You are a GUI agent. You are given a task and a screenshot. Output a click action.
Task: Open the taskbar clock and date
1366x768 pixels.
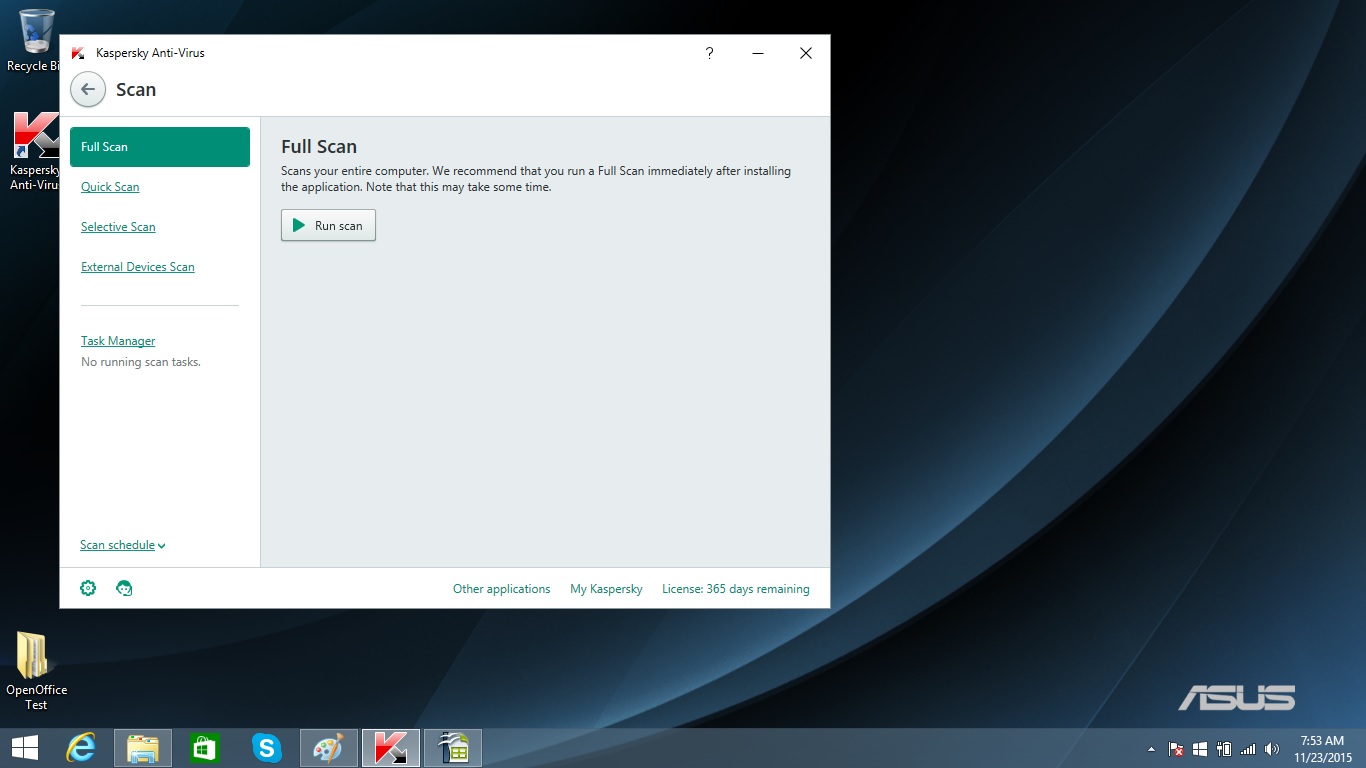(x=1322, y=749)
